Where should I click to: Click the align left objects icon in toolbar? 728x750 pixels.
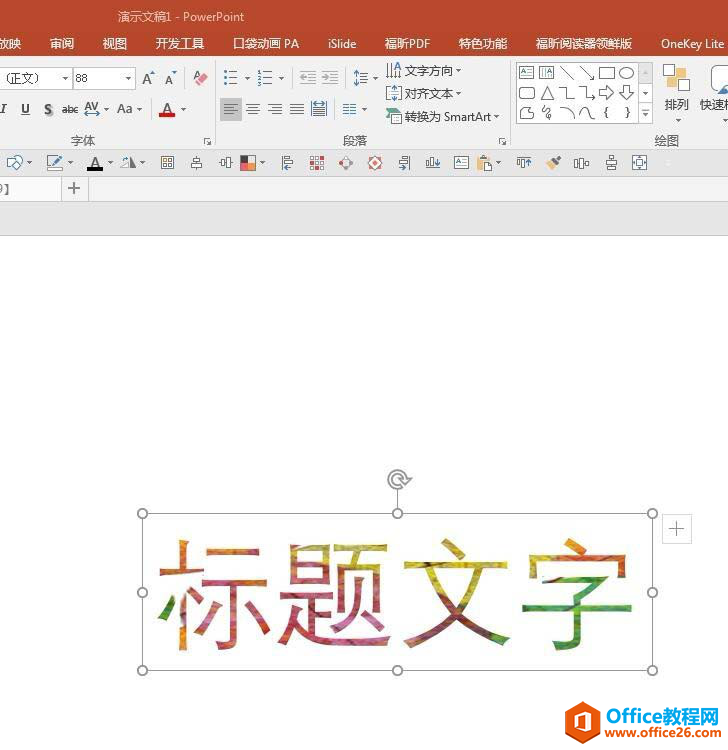pyautogui.click(x=287, y=163)
